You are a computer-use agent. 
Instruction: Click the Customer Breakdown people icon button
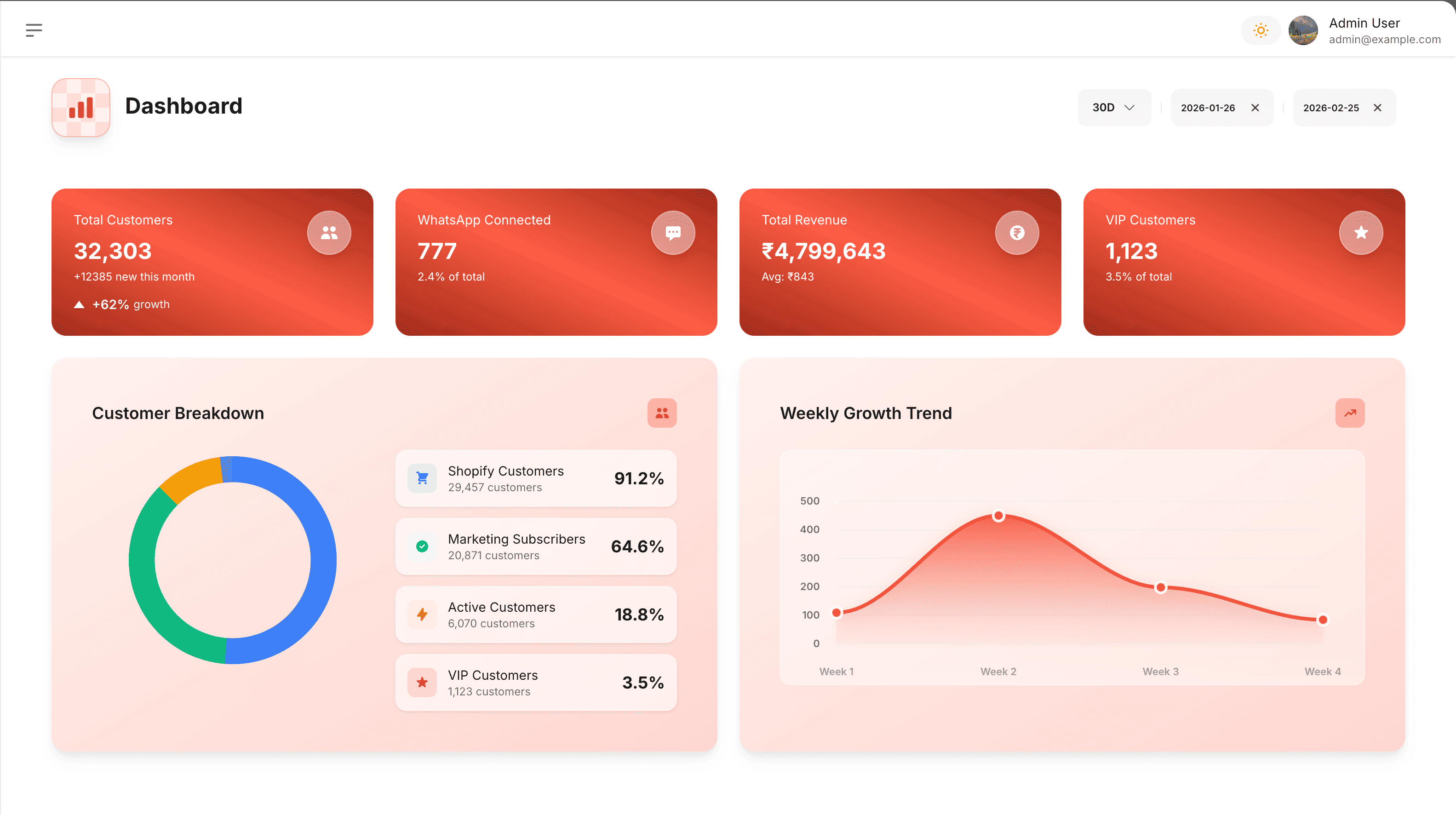click(x=662, y=413)
